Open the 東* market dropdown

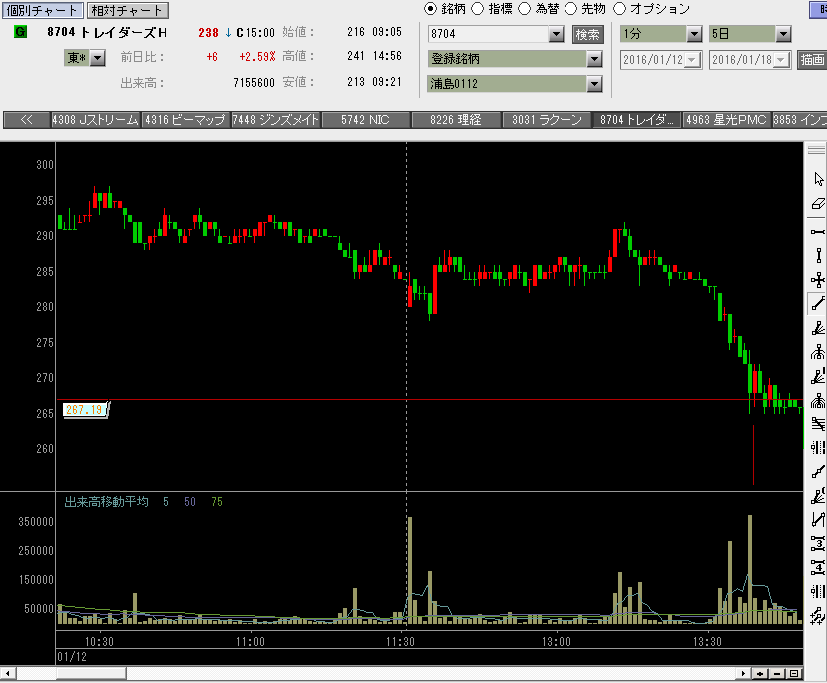[98, 57]
